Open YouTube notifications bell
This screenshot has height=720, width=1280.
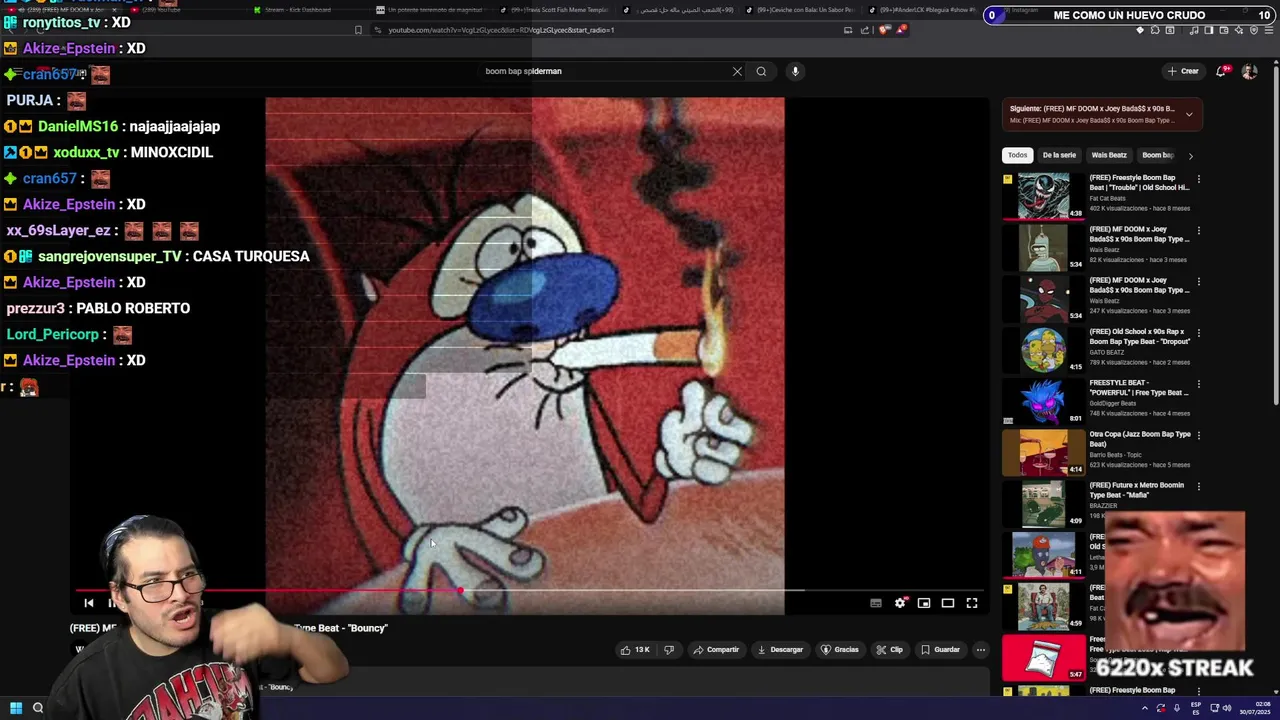pos(1221,71)
